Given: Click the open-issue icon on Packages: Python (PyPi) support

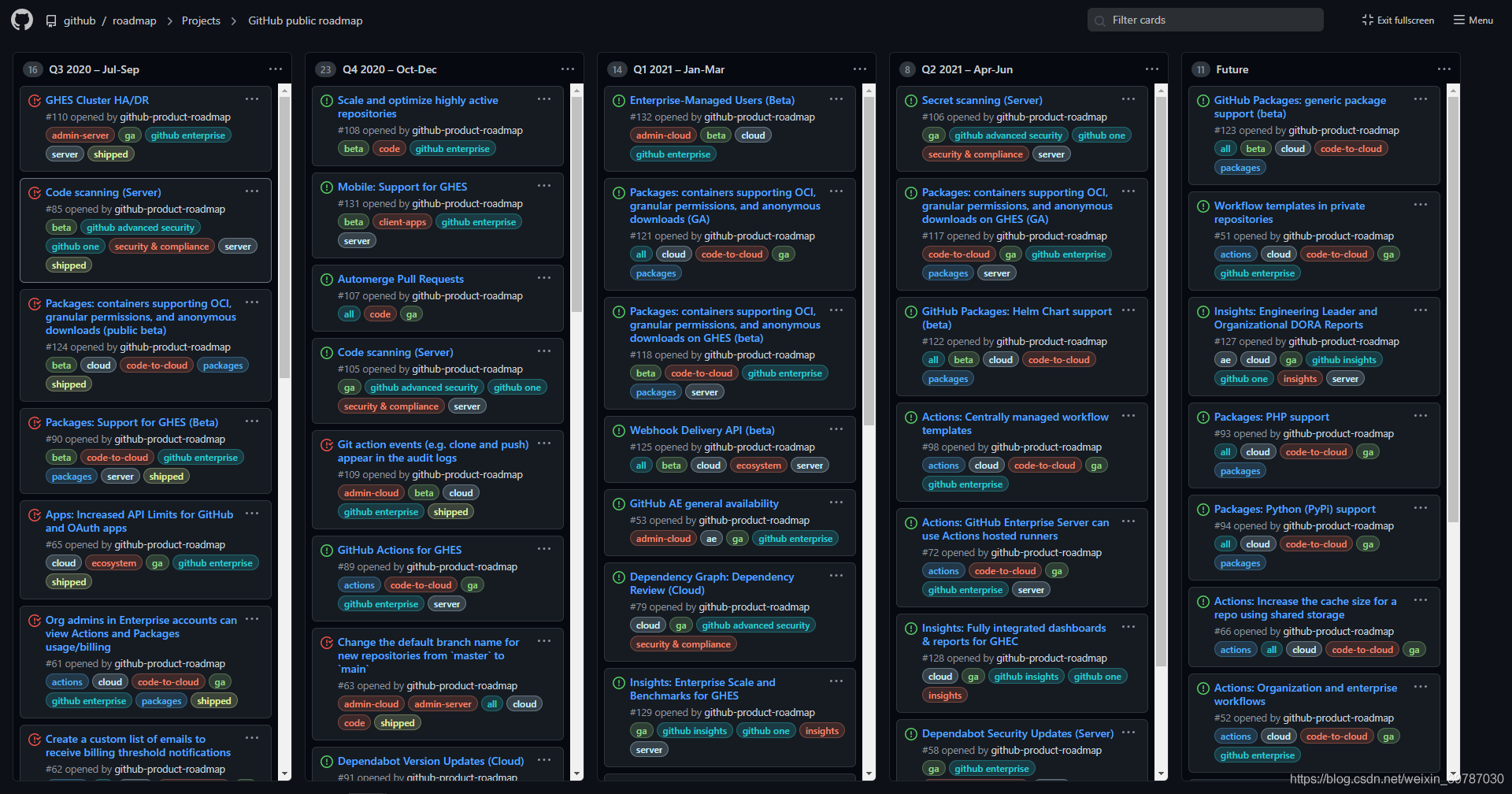Looking at the screenshot, I should (x=1203, y=510).
